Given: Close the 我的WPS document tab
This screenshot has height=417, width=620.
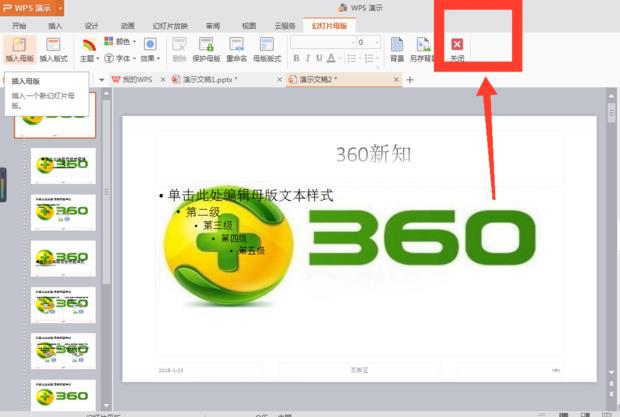Looking at the screenshot, I should [163, 80].
